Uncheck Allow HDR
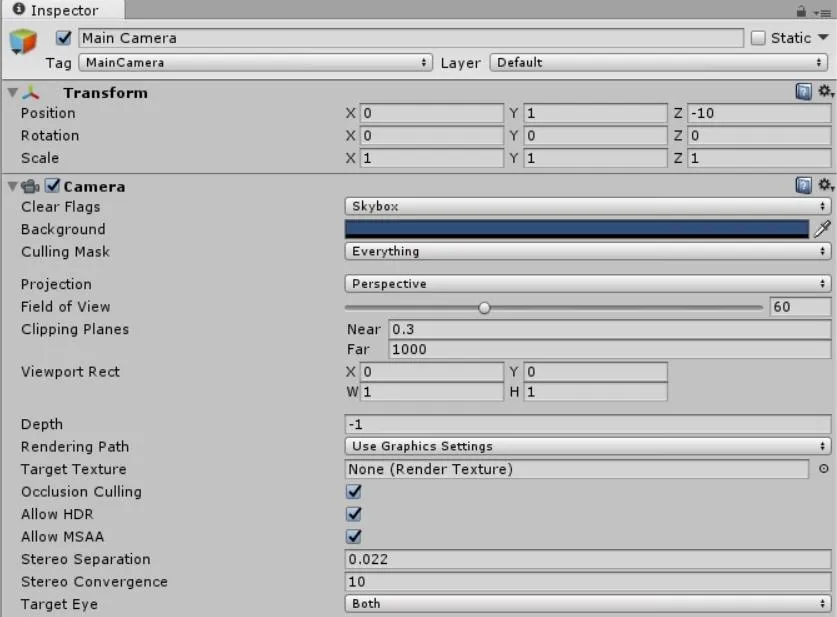837x617 pixels. pyautogui.click(x=354, y=513)
